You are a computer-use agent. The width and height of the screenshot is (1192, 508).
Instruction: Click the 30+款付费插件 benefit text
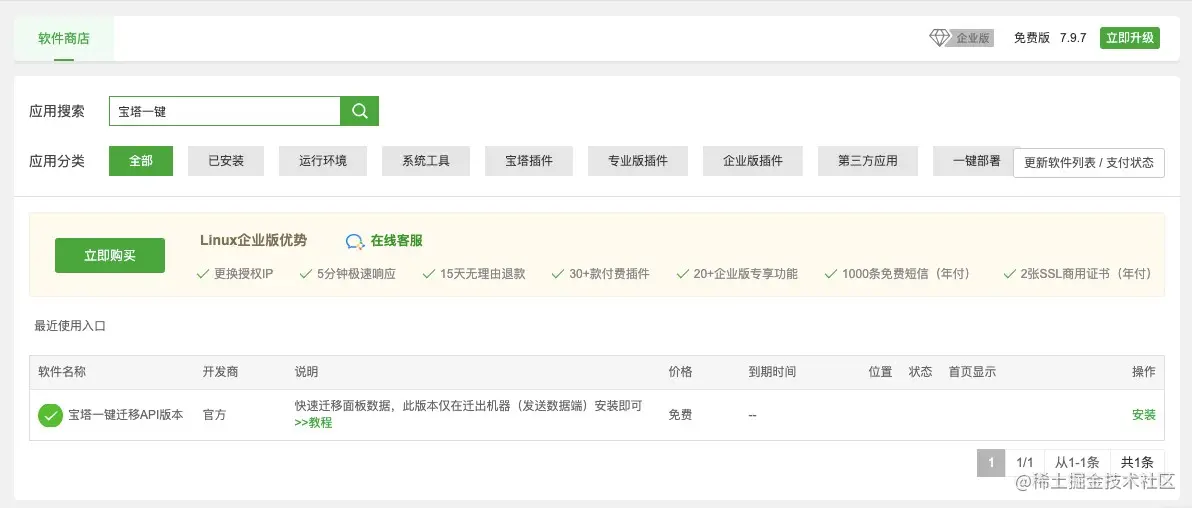610,274
